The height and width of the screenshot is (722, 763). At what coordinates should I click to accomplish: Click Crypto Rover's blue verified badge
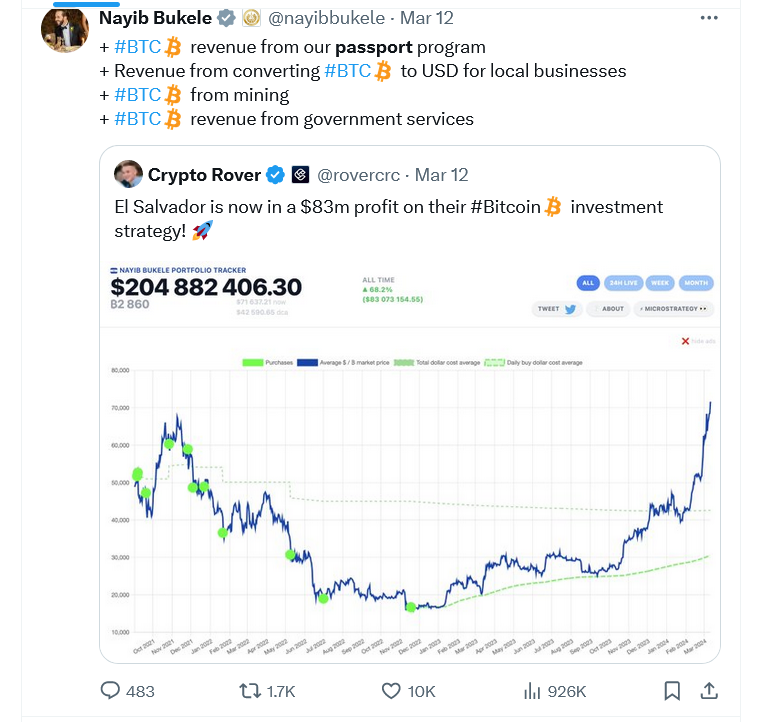[275, 175]
